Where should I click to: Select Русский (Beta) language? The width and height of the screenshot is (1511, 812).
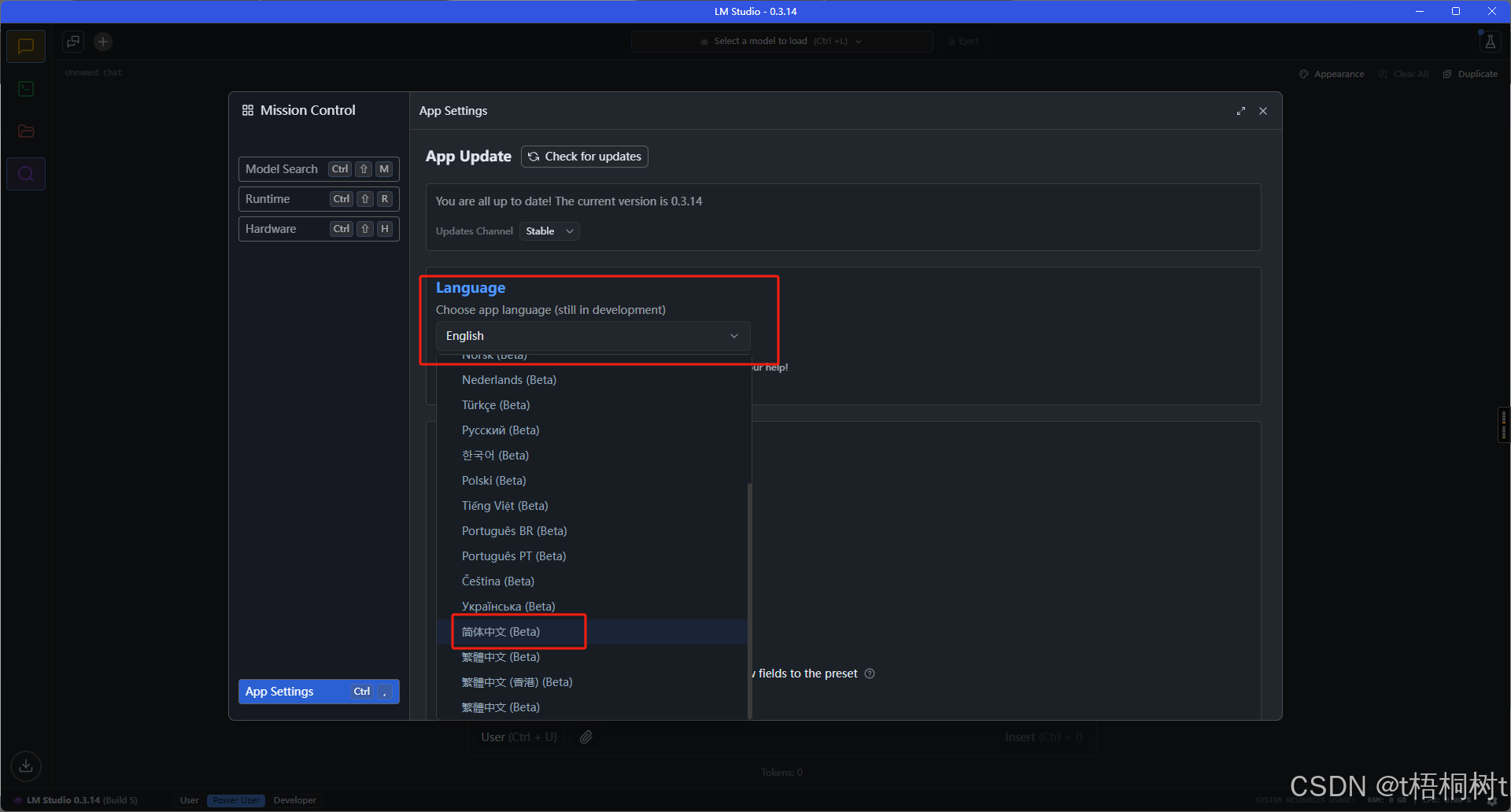coord(592,430)
